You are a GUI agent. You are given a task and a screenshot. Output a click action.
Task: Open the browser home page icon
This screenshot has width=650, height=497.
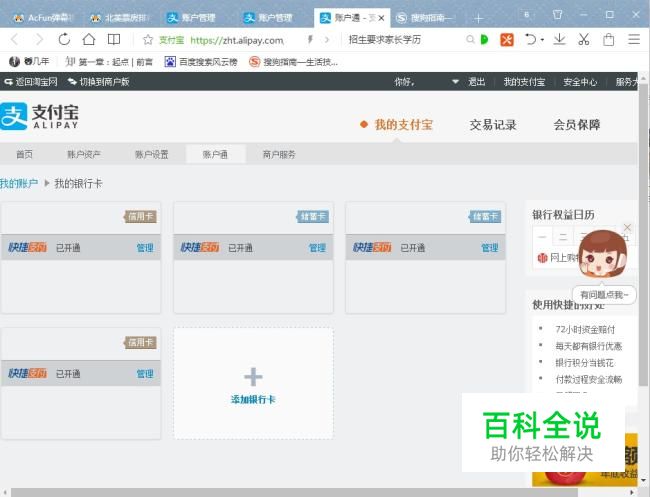pyautogui.click(x=89, y=39)
